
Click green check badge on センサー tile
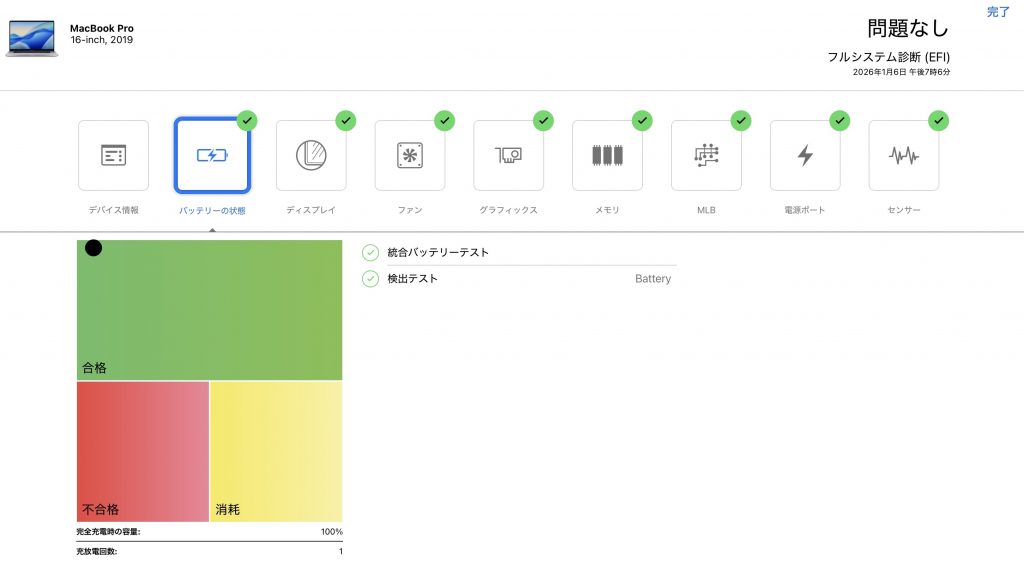pos(938,121)
